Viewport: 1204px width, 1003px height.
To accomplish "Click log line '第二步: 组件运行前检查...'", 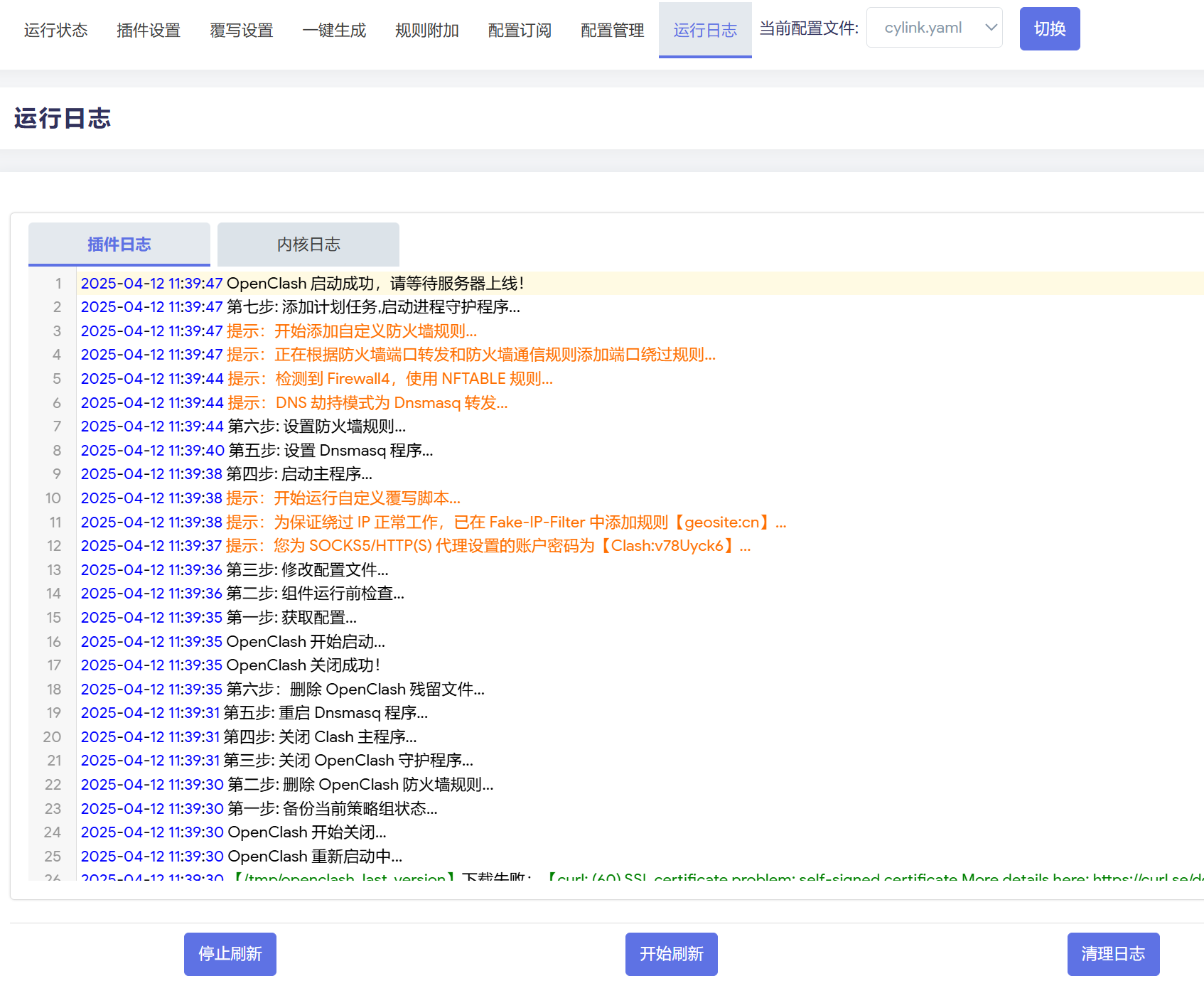I will [242, 594].
